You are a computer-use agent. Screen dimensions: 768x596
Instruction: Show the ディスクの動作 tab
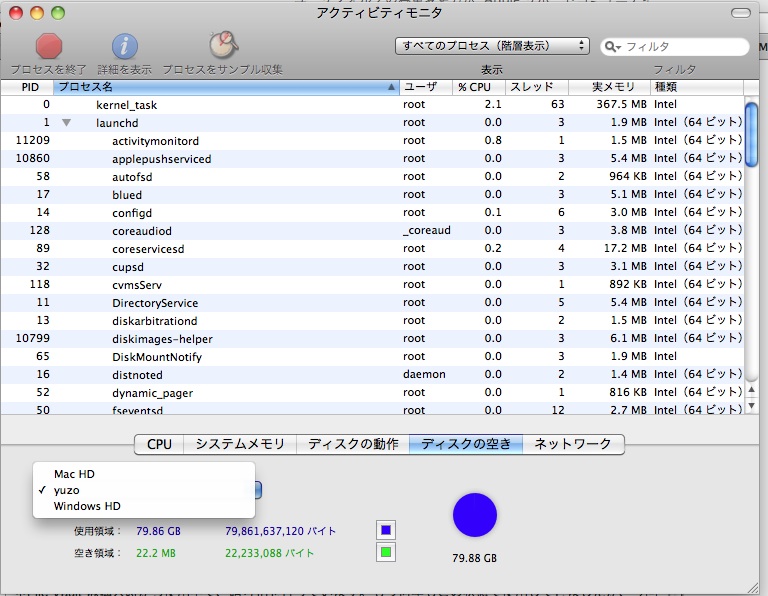pos(353,444)
